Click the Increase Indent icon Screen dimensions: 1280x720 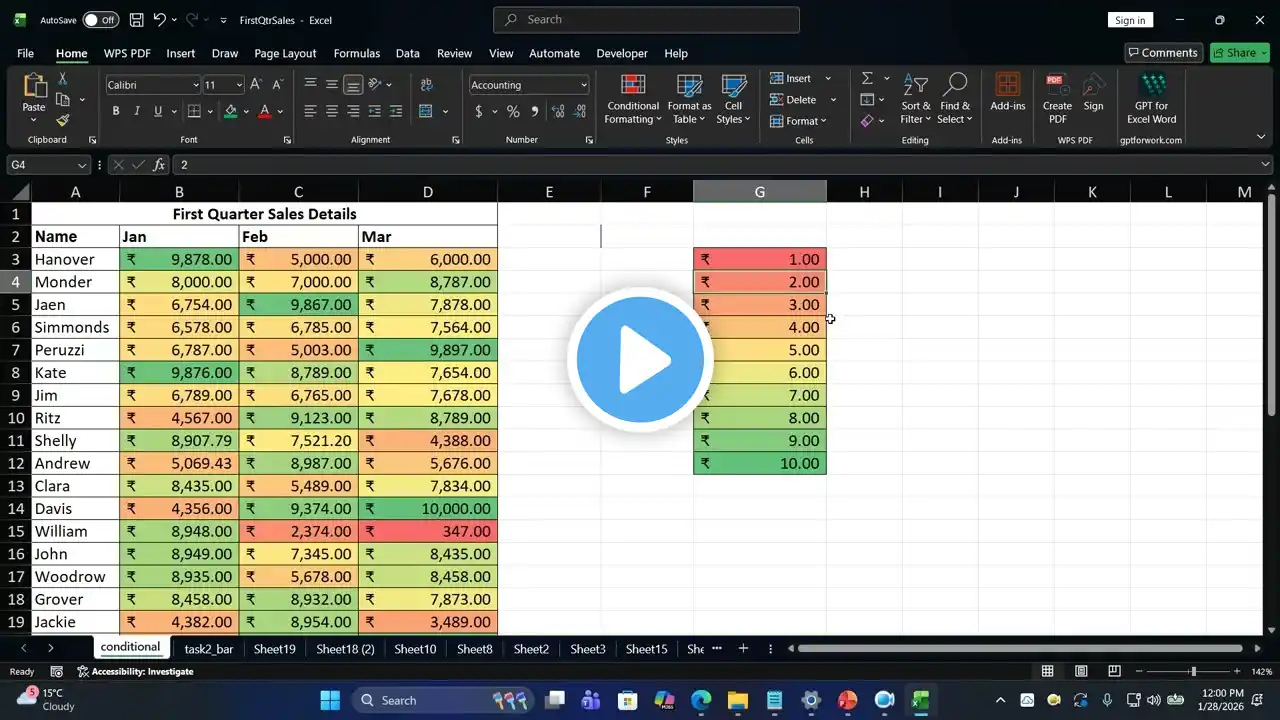pyautogui.click(x=396, y=111)
